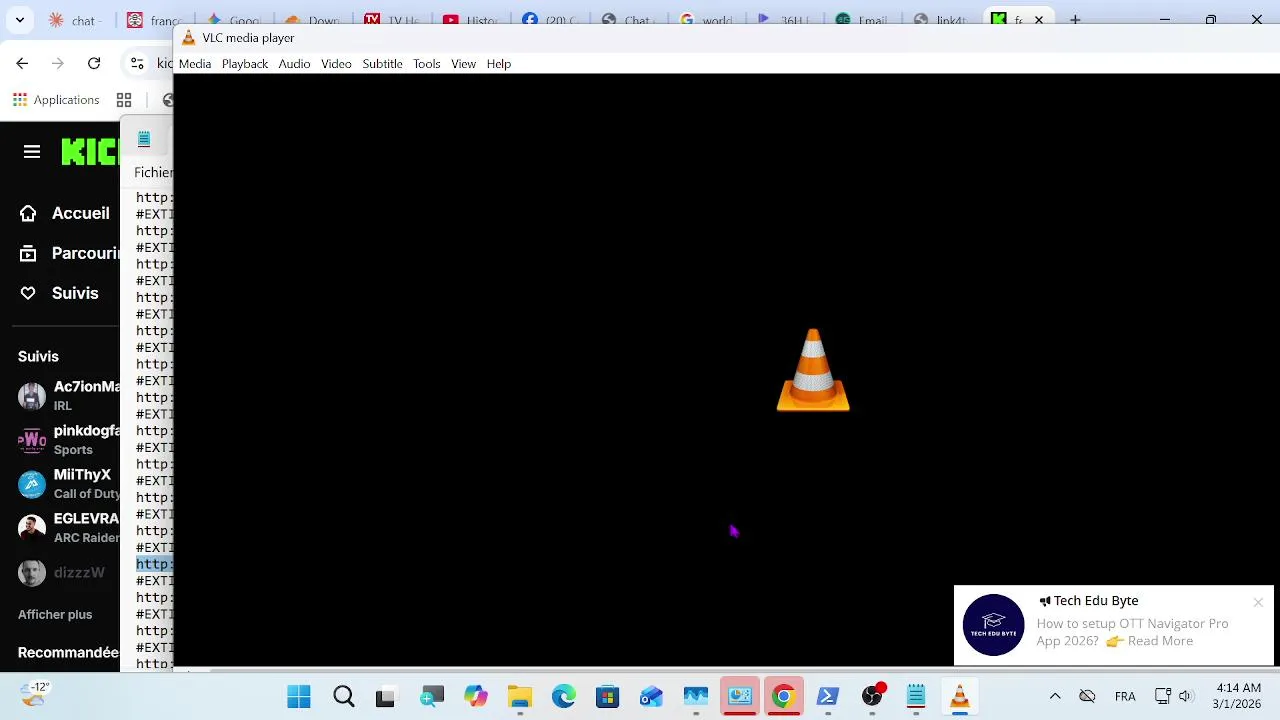Open Microsoft Store from taskbar
The width and height of the screenshot is (1280, 720).
click(607, 696)
